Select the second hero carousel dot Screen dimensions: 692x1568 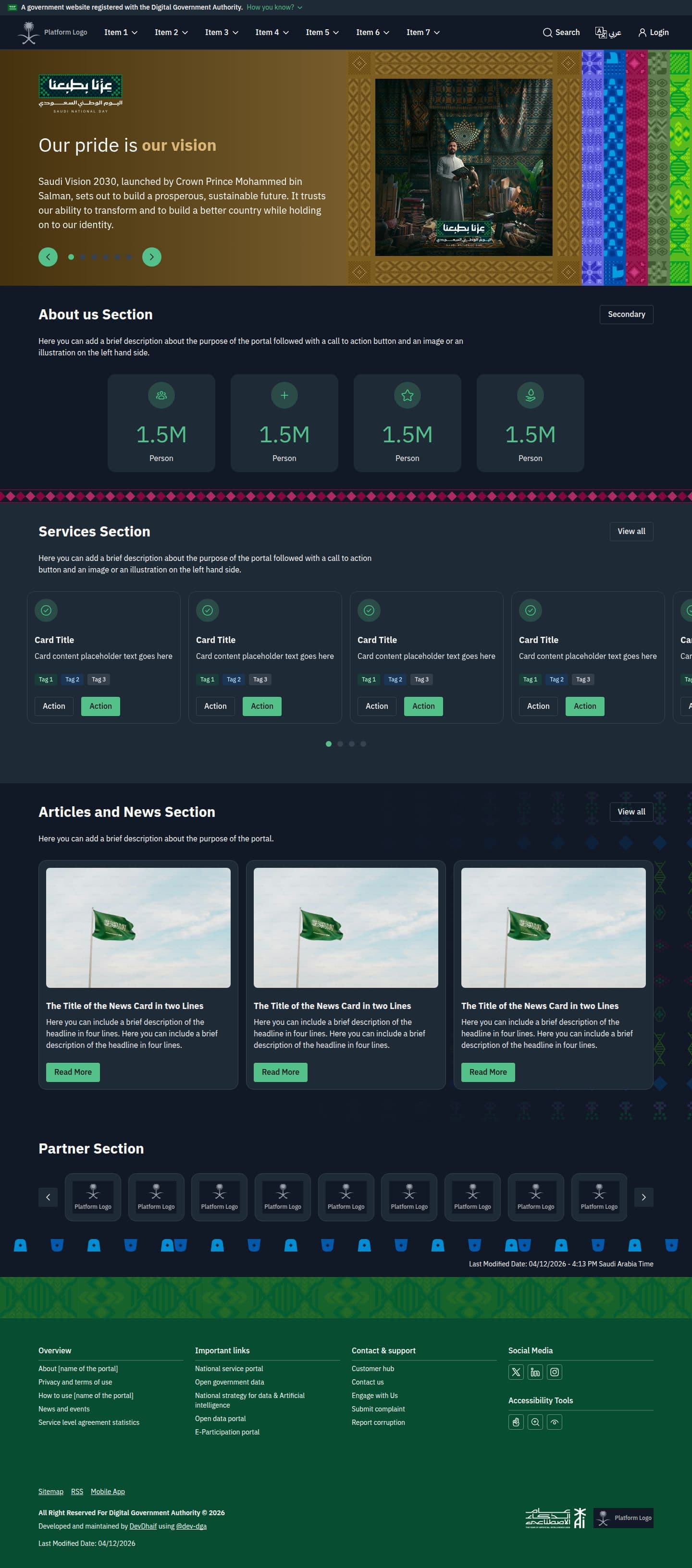tap(83, 257)
